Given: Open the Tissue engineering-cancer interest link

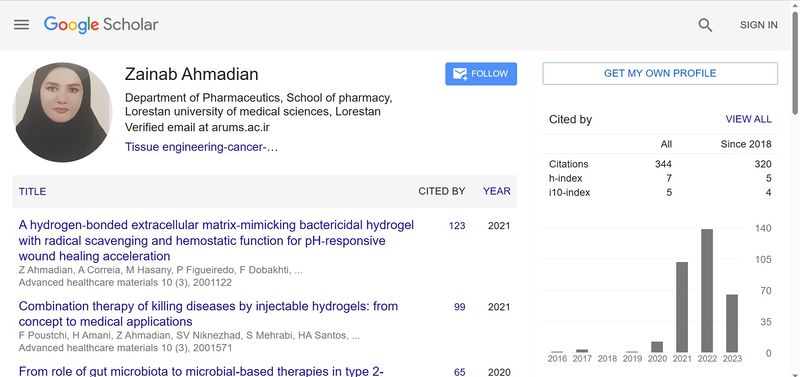Looking at the screenshot, I should [x=202, y=147].
